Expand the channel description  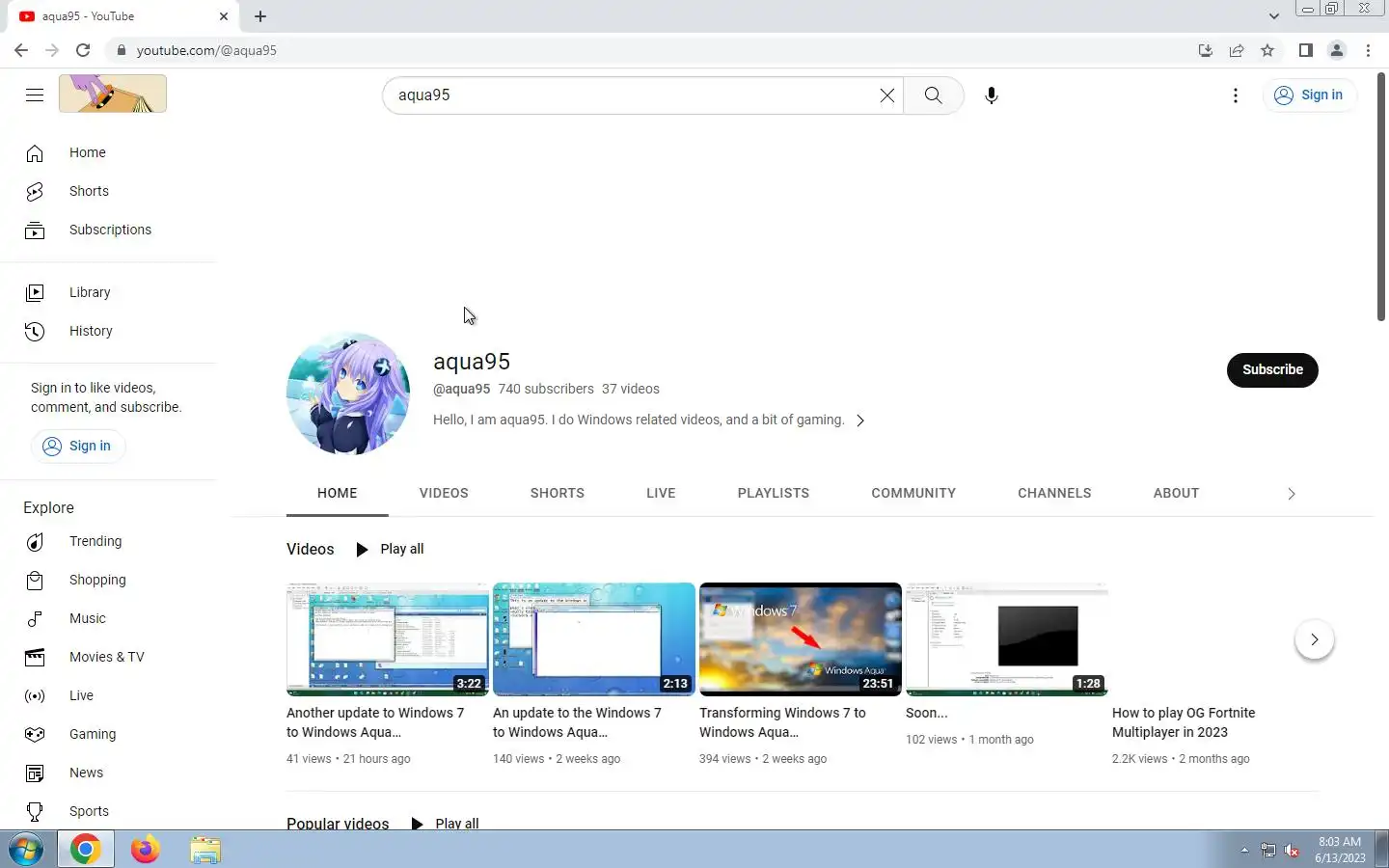860,420
